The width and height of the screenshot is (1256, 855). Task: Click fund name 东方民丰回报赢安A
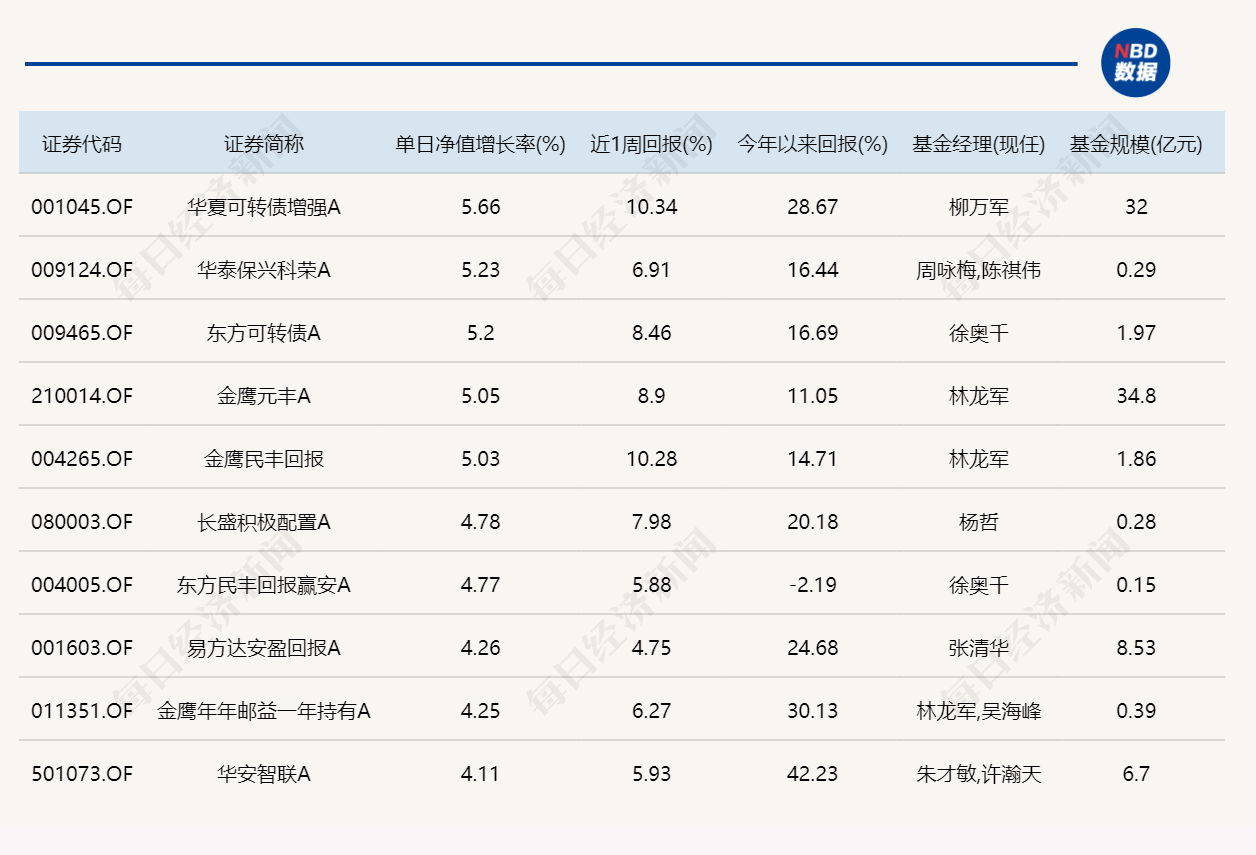(264, 585)
